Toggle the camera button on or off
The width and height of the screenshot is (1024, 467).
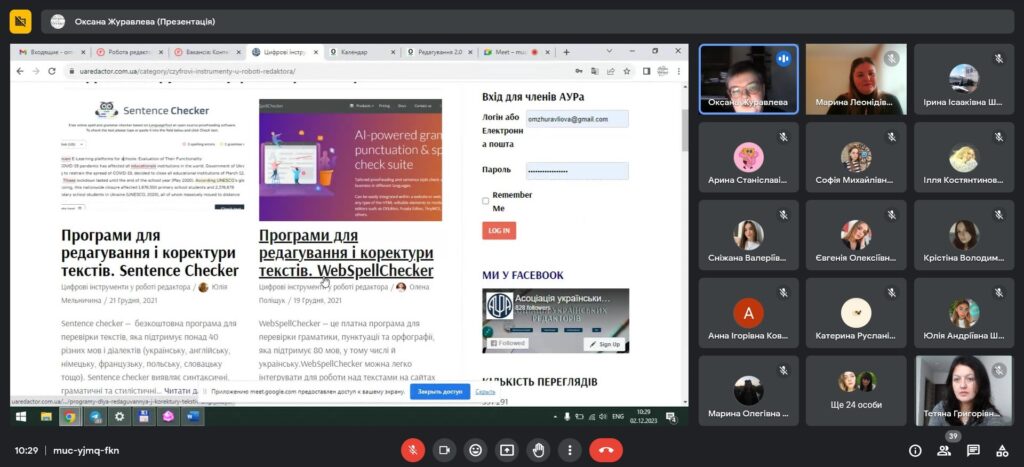coord(444,450)
